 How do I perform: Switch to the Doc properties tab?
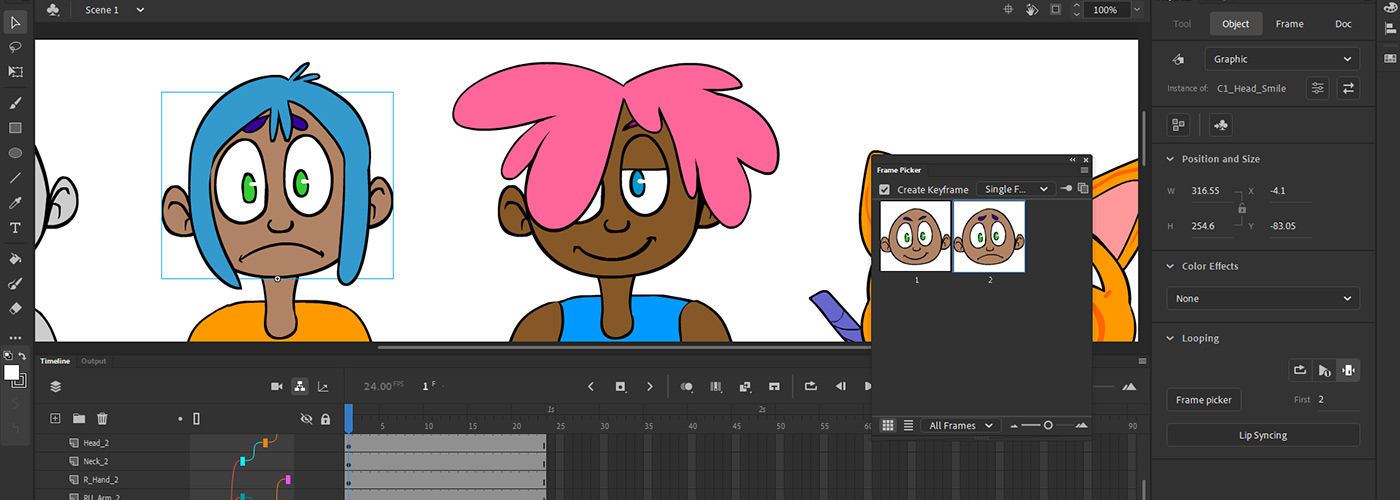pyautogui.click(x=1343, y=24)
